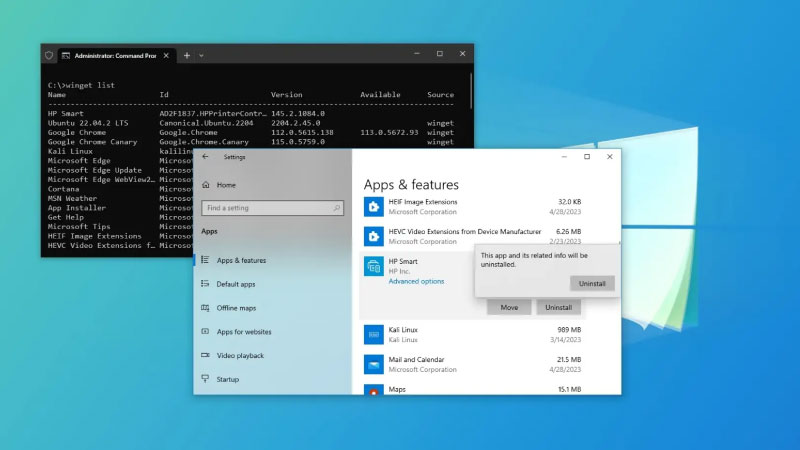Go back with the Settings back arrow
The image size is (800, 450).
click(x=206, y=157)
